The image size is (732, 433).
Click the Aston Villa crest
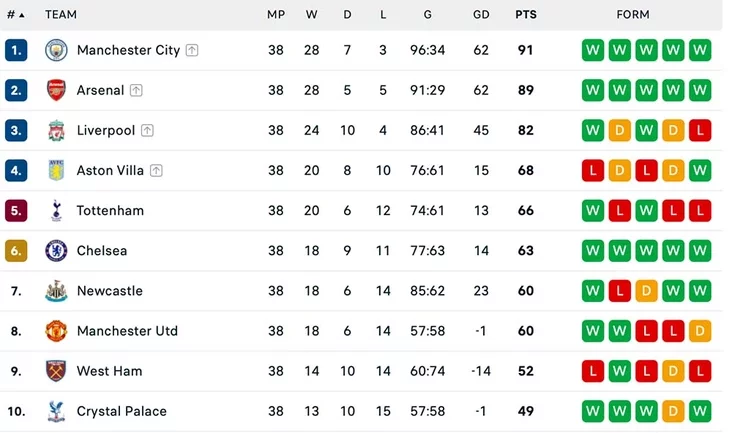(x=56, y=170)
